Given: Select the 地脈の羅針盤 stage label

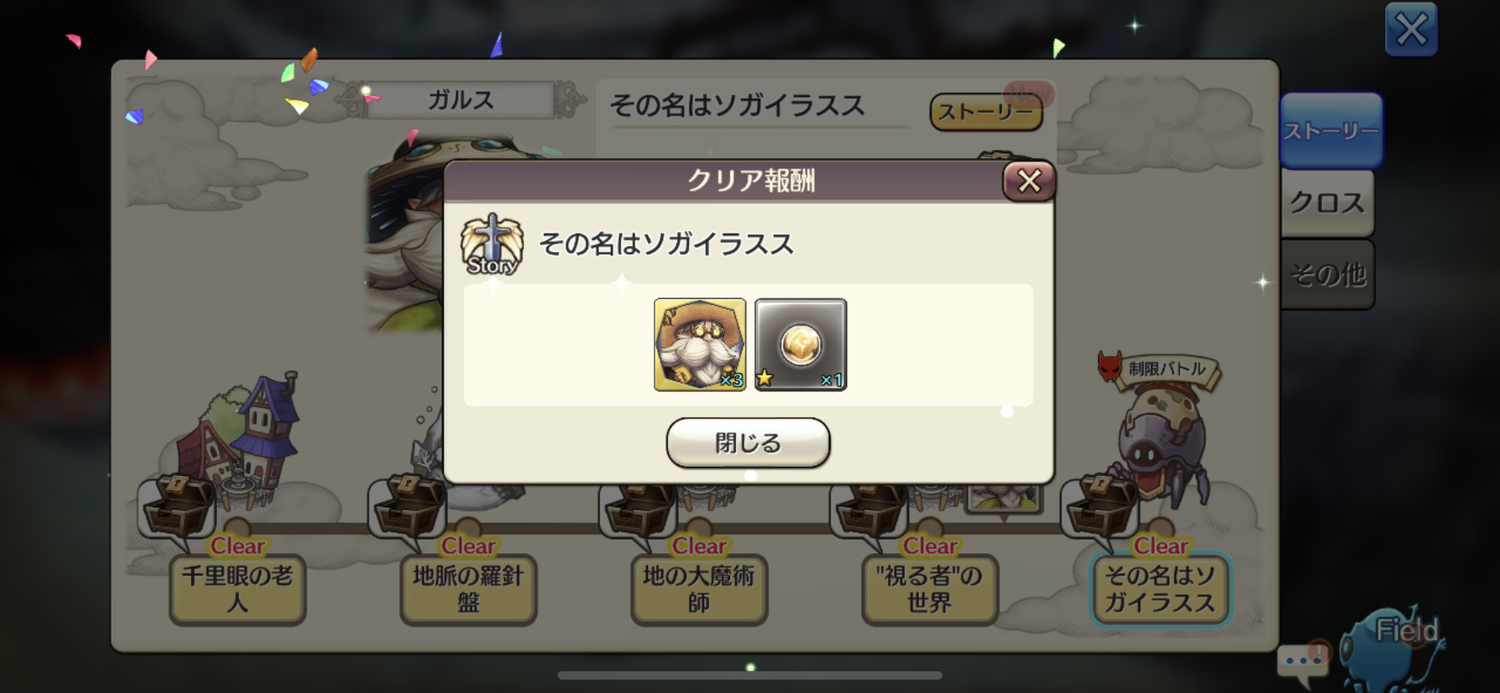Looking at the screenshot, I should 468,589.
